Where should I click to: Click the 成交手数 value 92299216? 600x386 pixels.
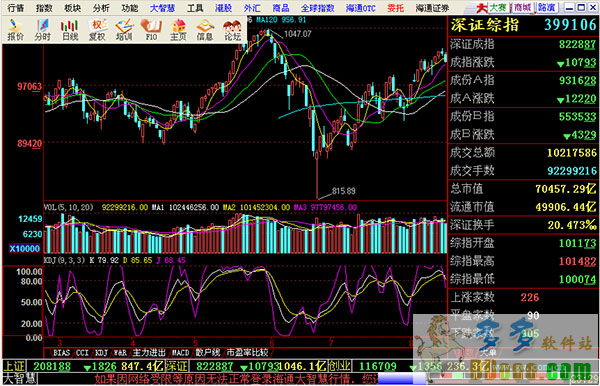pyautogui.click(x=572, y=171)
